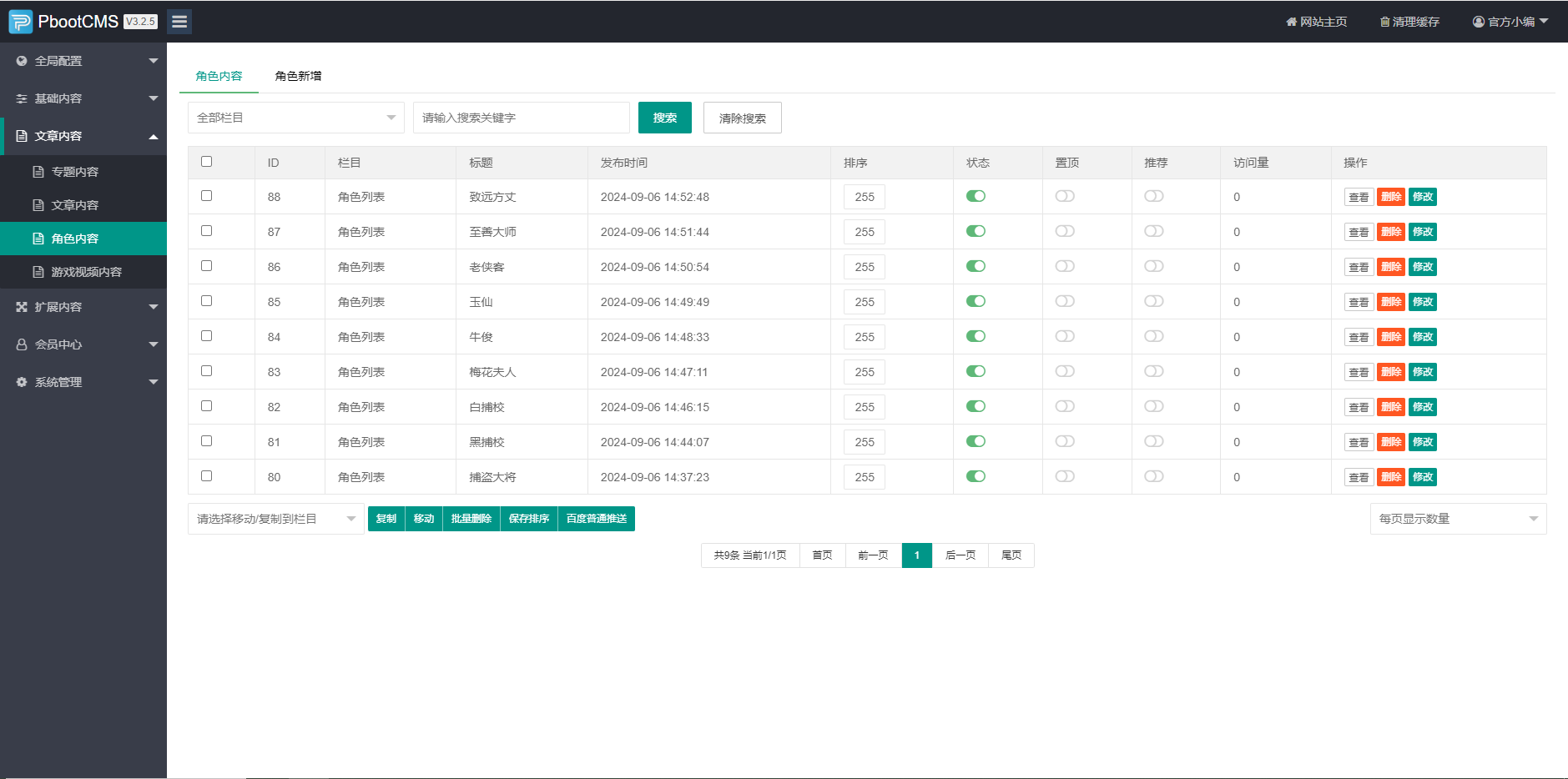This screenshot has height=779, width=1568.
Task: Go to pagination page 1
Action: pos(917,555)
